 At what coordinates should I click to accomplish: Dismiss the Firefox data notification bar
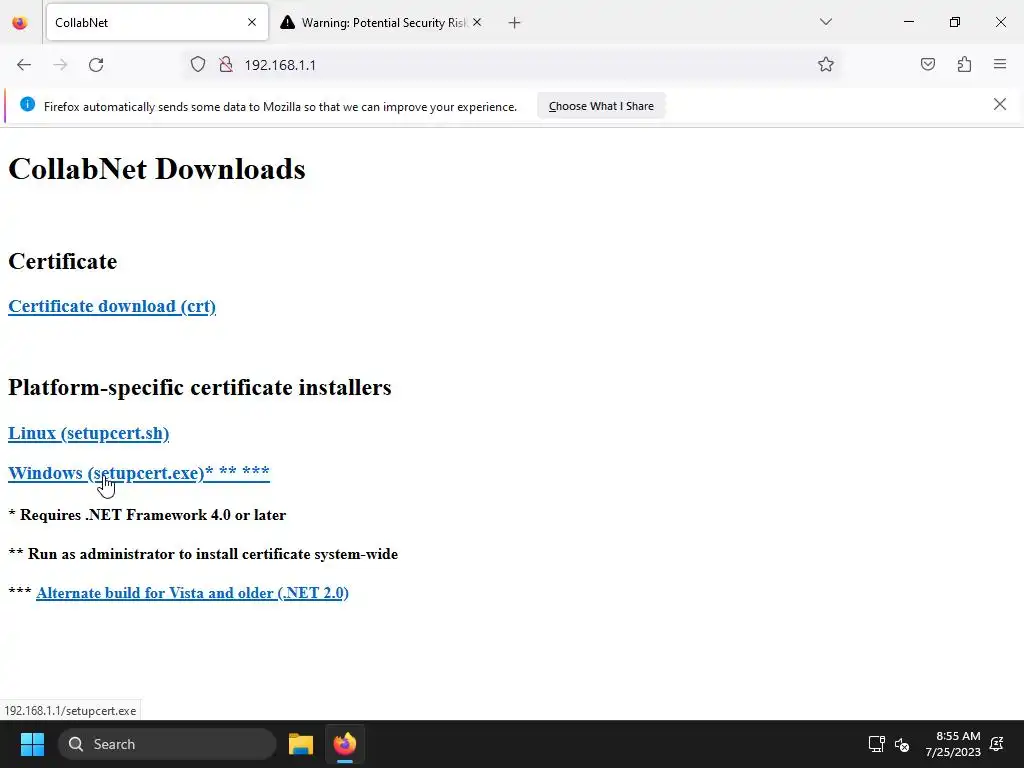coord(999,104)
